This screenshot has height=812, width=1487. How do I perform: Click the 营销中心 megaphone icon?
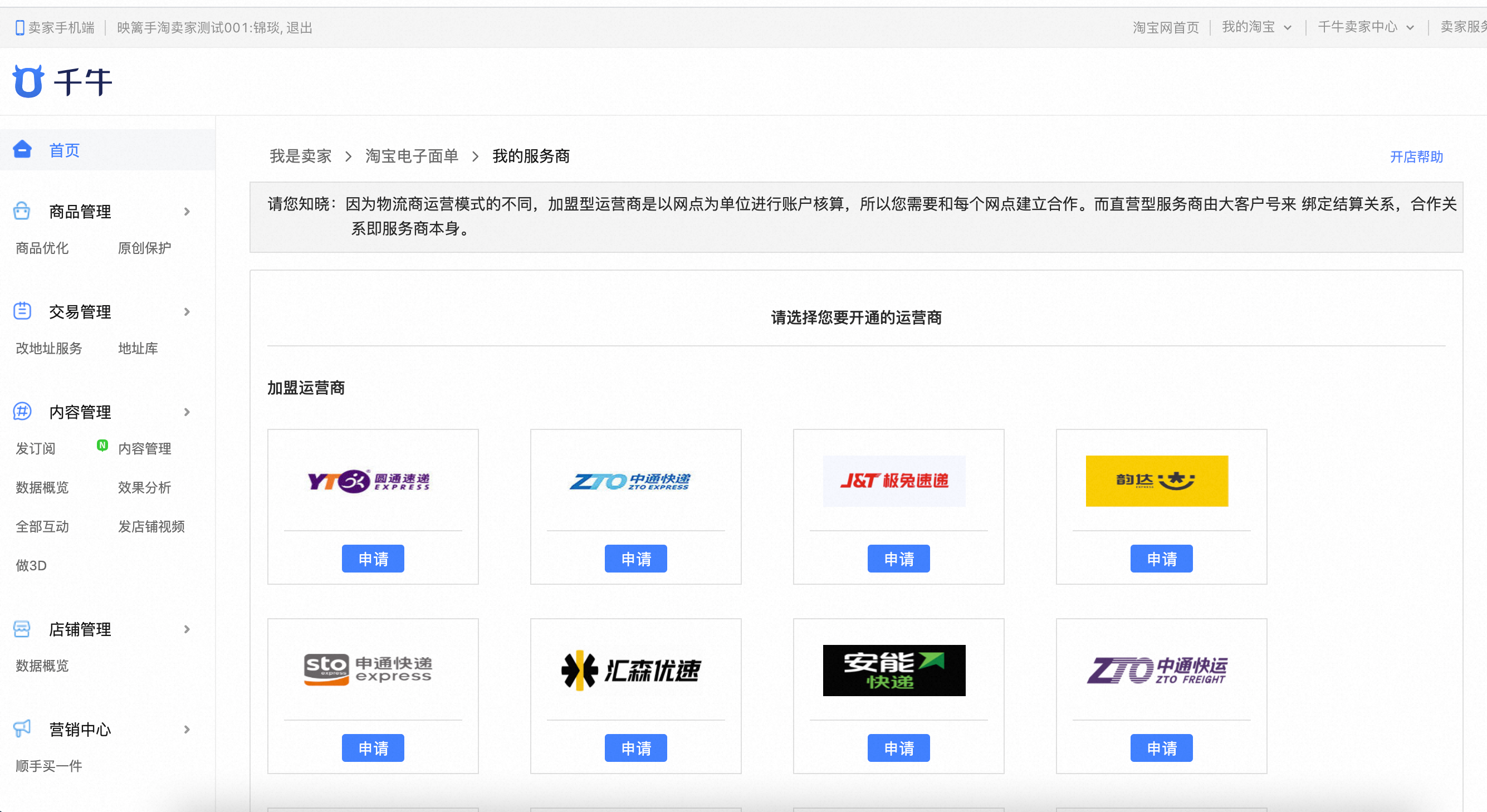click(22, 728)
